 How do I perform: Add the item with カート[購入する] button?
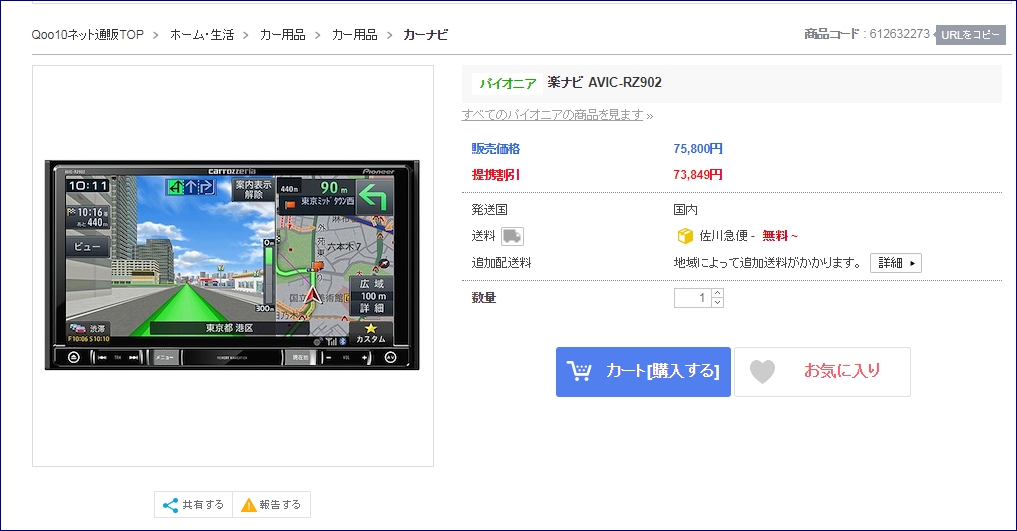click(x=643, y=372)
